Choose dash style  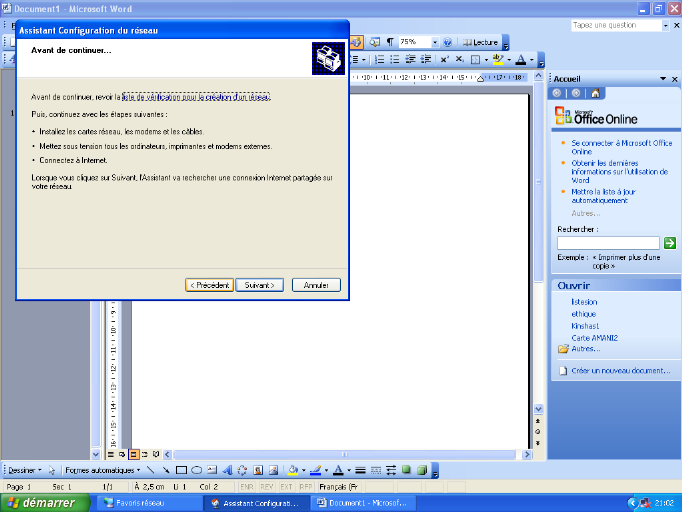tap(376, 470)
